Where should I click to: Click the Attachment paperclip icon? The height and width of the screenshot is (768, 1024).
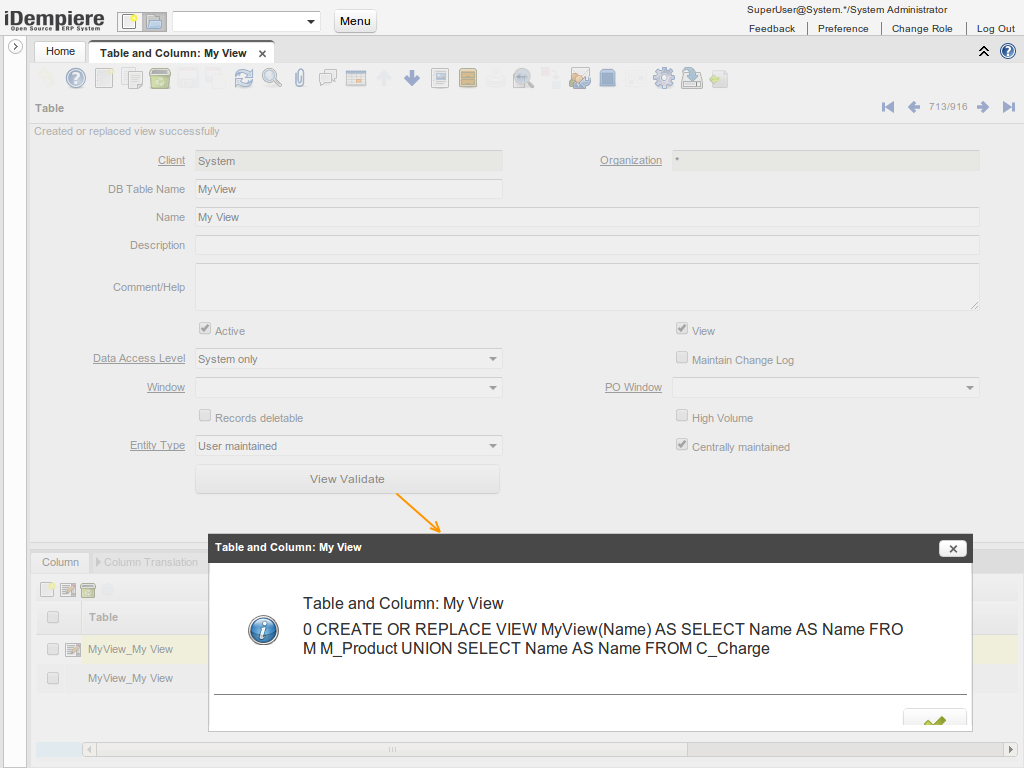point(299,78)
